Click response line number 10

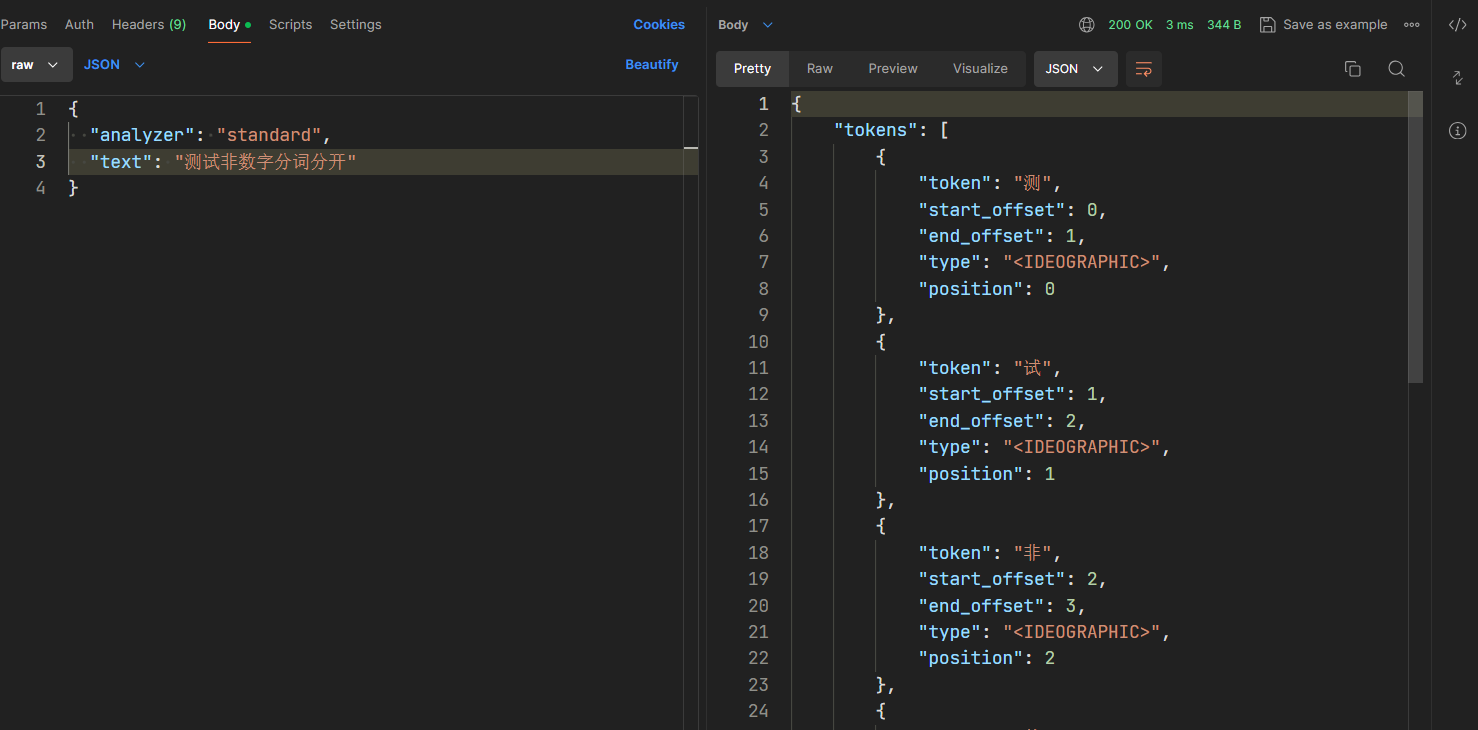[x=758, y=342]
